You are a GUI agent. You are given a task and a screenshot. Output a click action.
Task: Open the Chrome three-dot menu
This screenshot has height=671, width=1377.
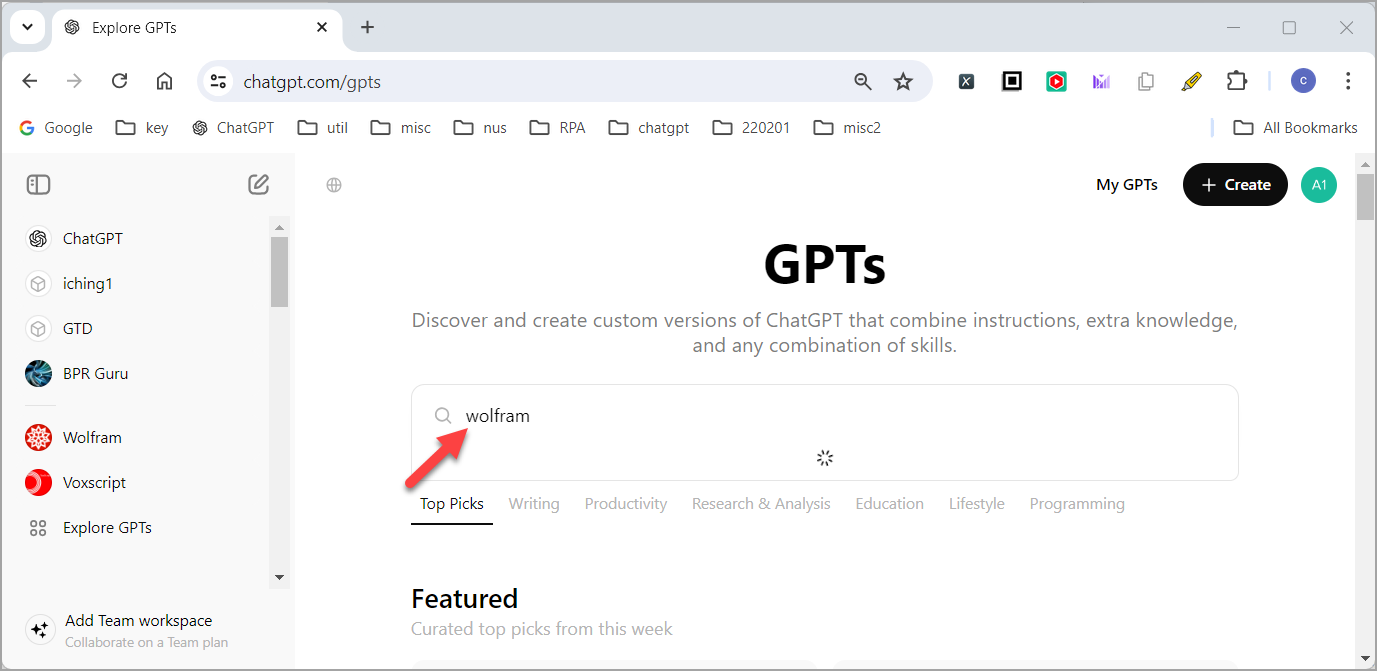coord(1348,82)
